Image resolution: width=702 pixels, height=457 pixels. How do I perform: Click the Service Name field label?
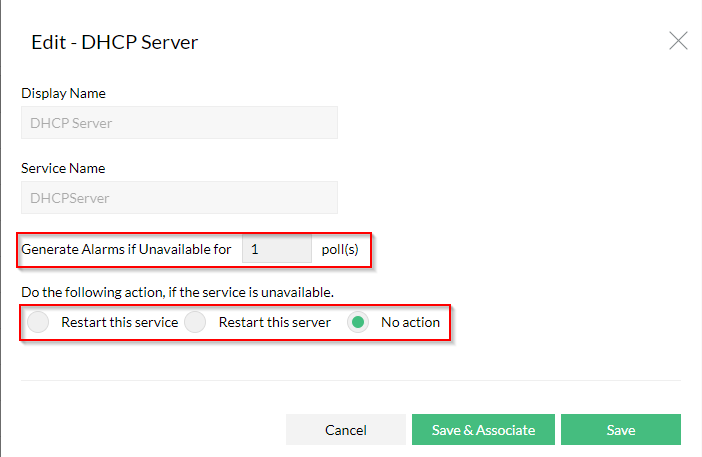(63, 168)
